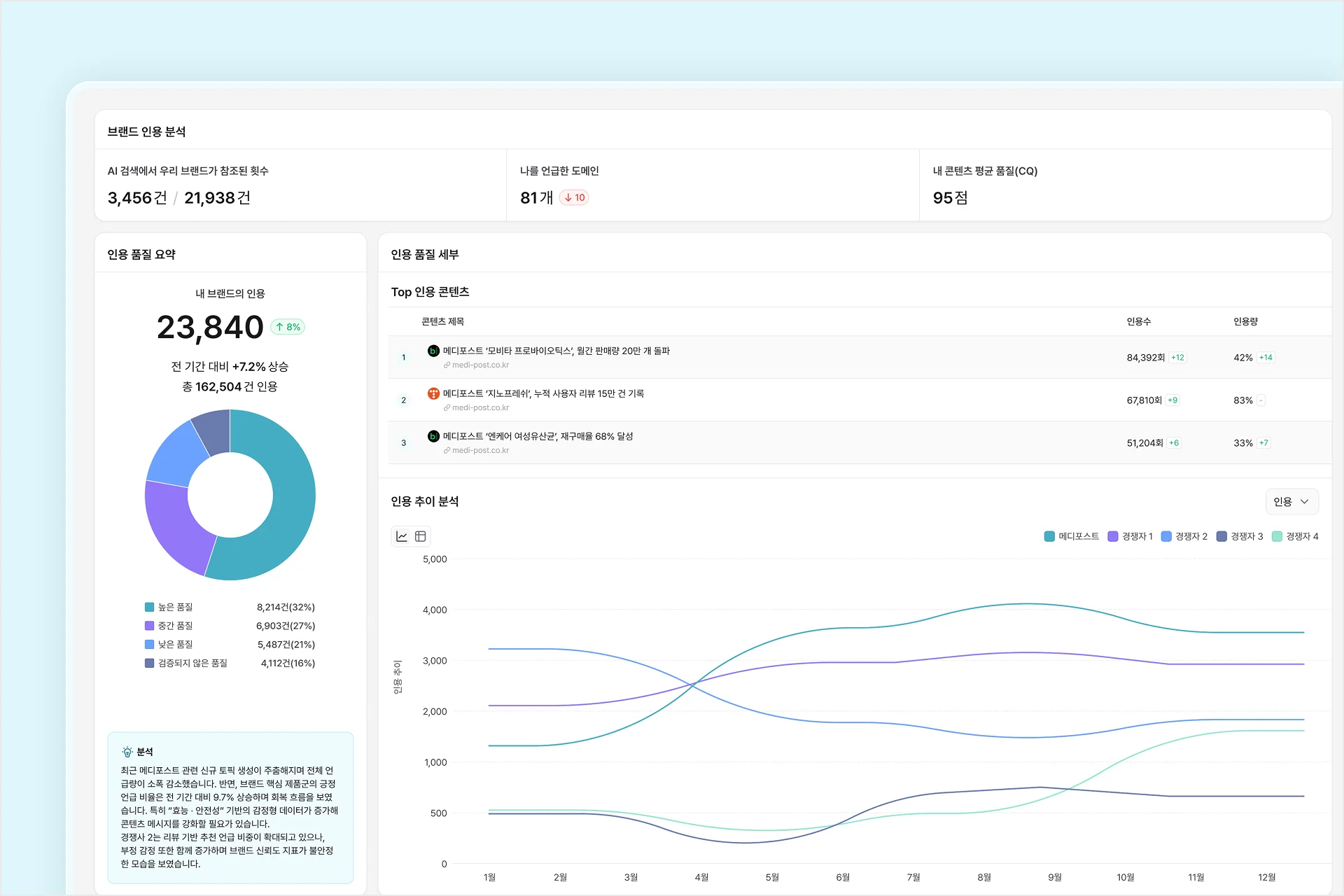Select the 인용량 column header

[x=1245, y=321]
